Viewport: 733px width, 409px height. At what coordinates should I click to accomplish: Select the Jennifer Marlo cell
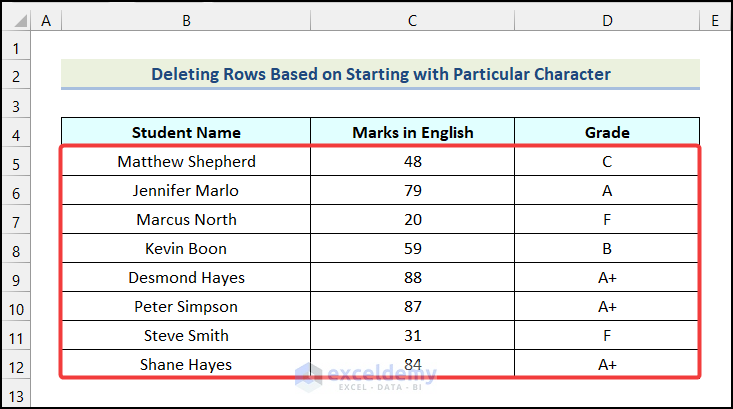click(186, 191)
